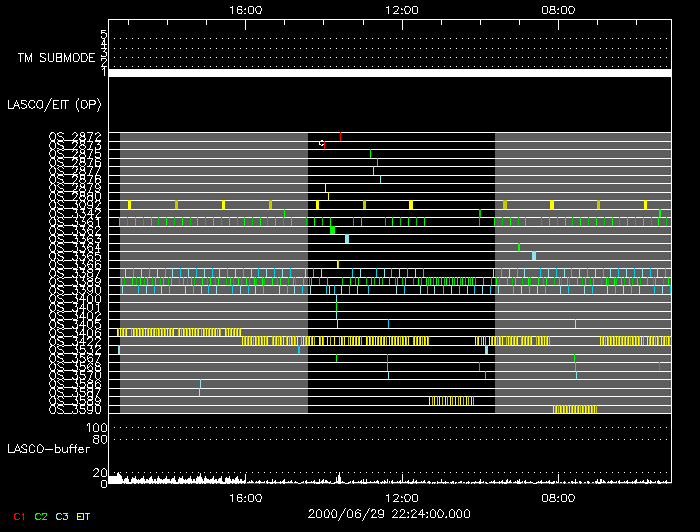Image resolution: width=700 pixels, height=532 pixels.
Task: Click the yellow EIT cluster in bottom row
Action: [575, 409]
